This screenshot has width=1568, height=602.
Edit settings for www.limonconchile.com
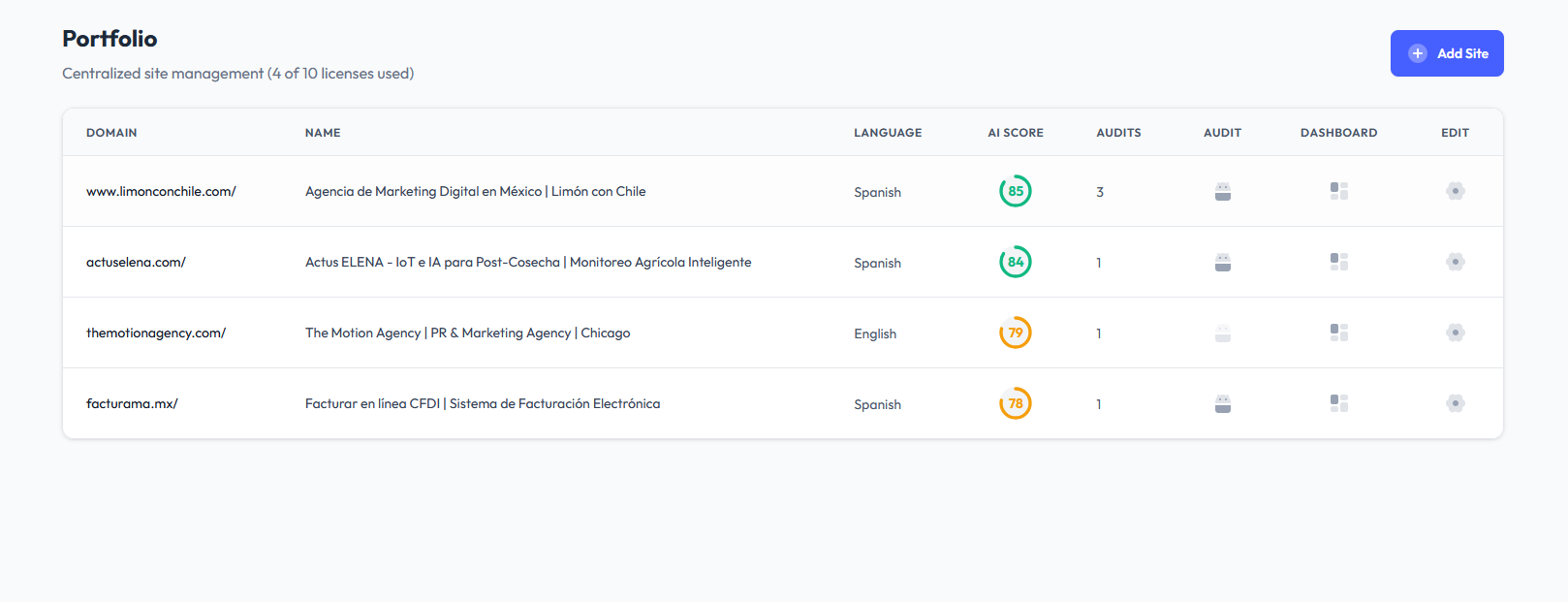1456,191
